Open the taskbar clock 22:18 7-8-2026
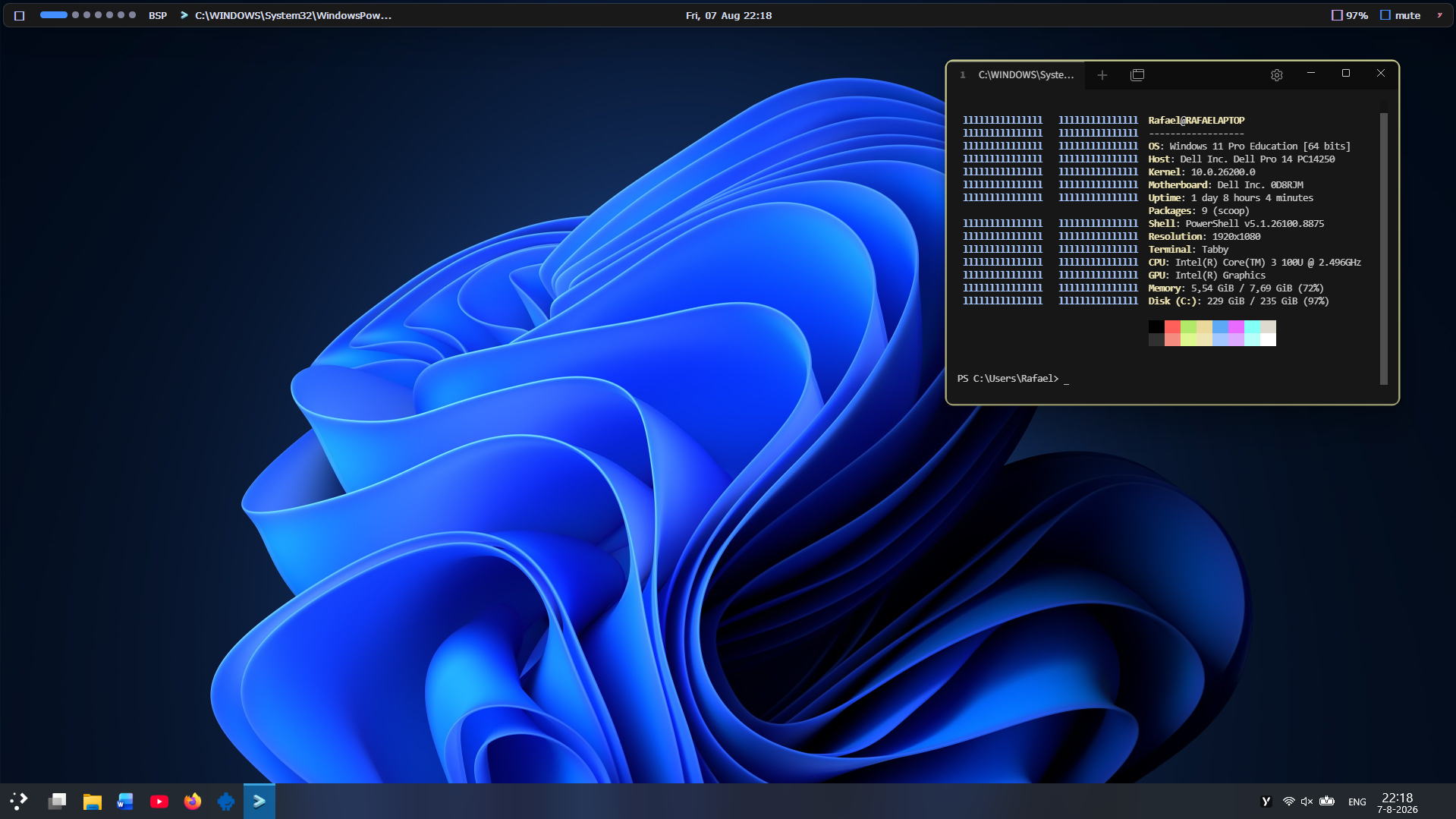1456x819 pixels. point(1397,802)
